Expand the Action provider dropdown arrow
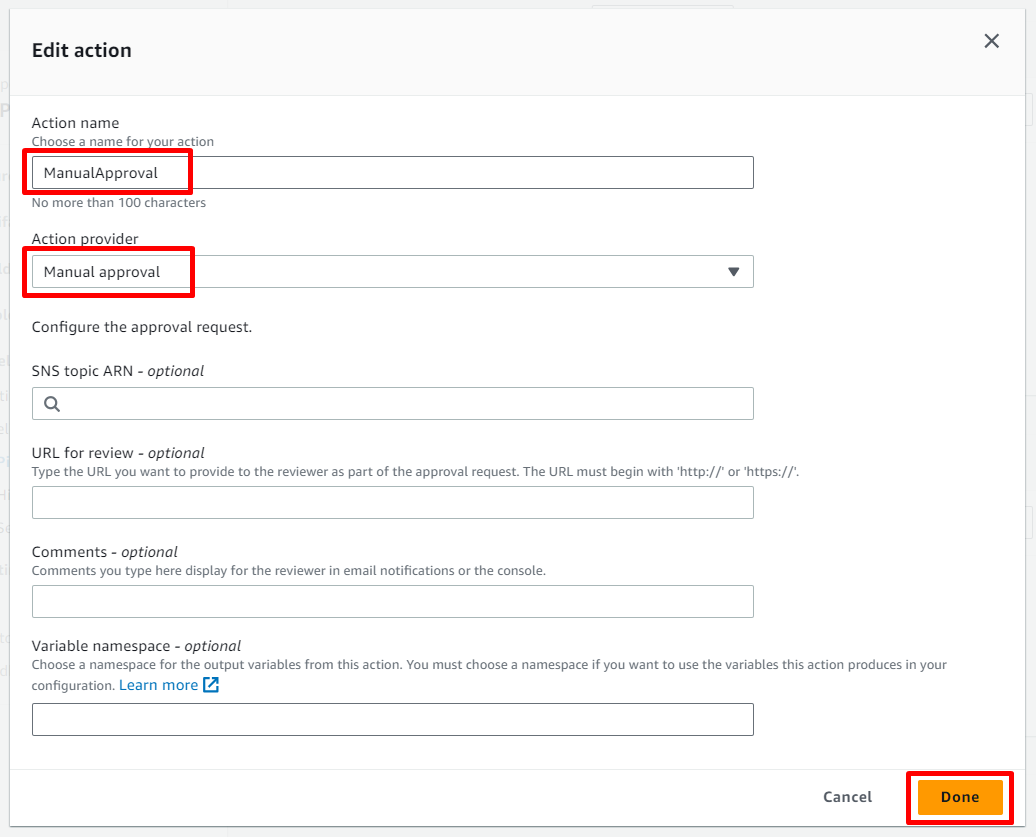Viewport: 1036px width, 837px height. (x=733, y=272)
